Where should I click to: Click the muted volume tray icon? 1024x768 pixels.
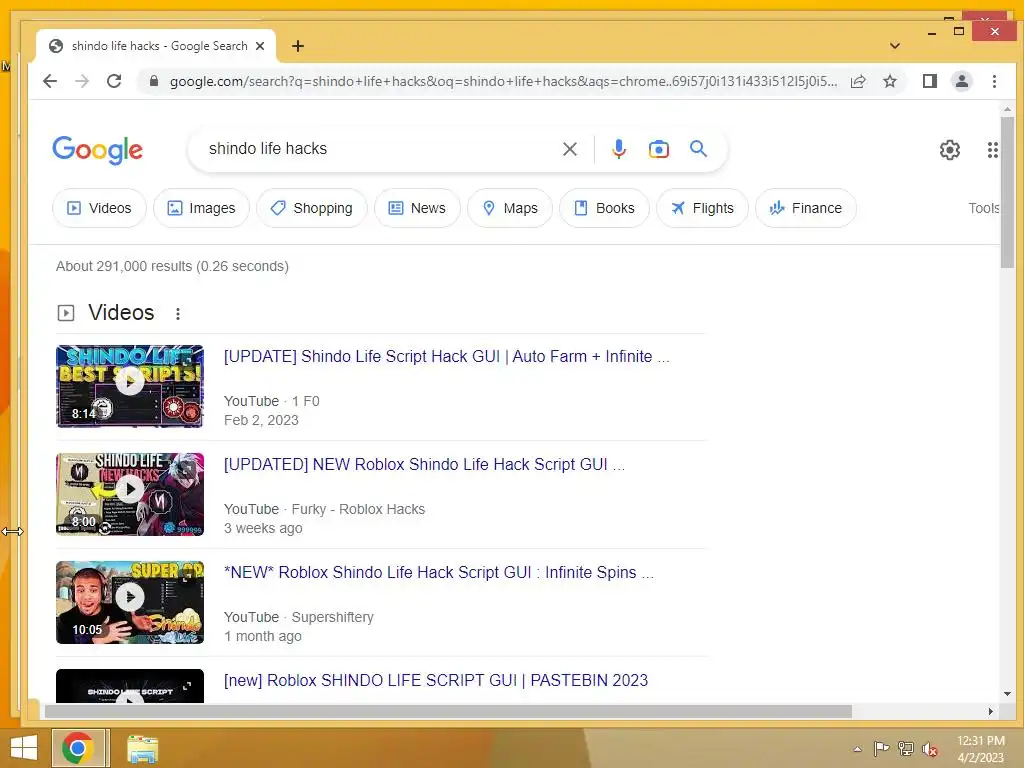(929, 749)
